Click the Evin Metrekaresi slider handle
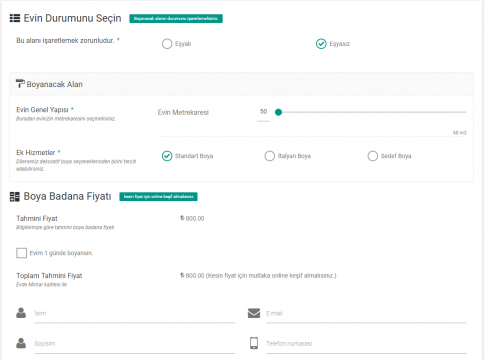The width and height of the screenshot is (485, 360). coord(278,112)
